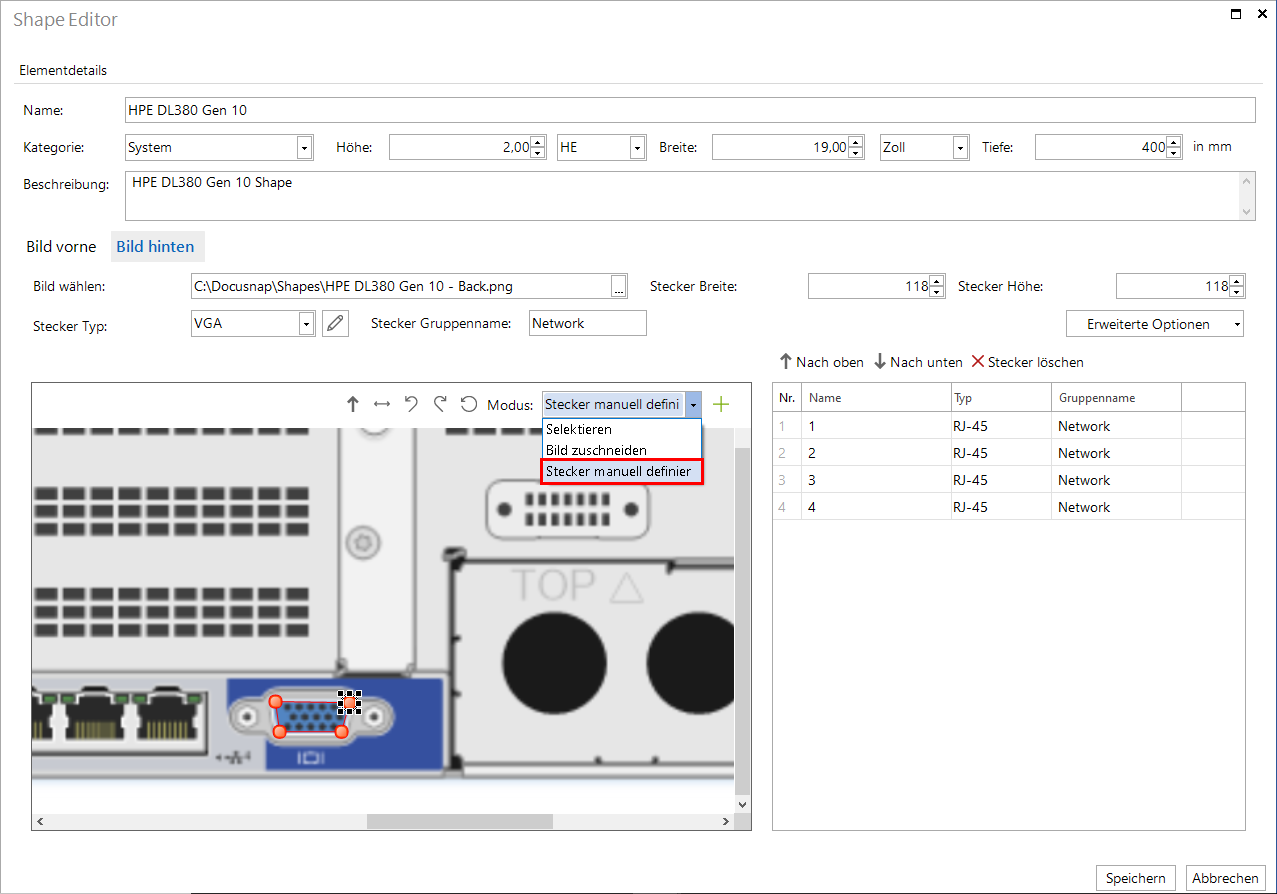Click the Speichern button
Screen dimensions: 1277x894
point(1136,878)
